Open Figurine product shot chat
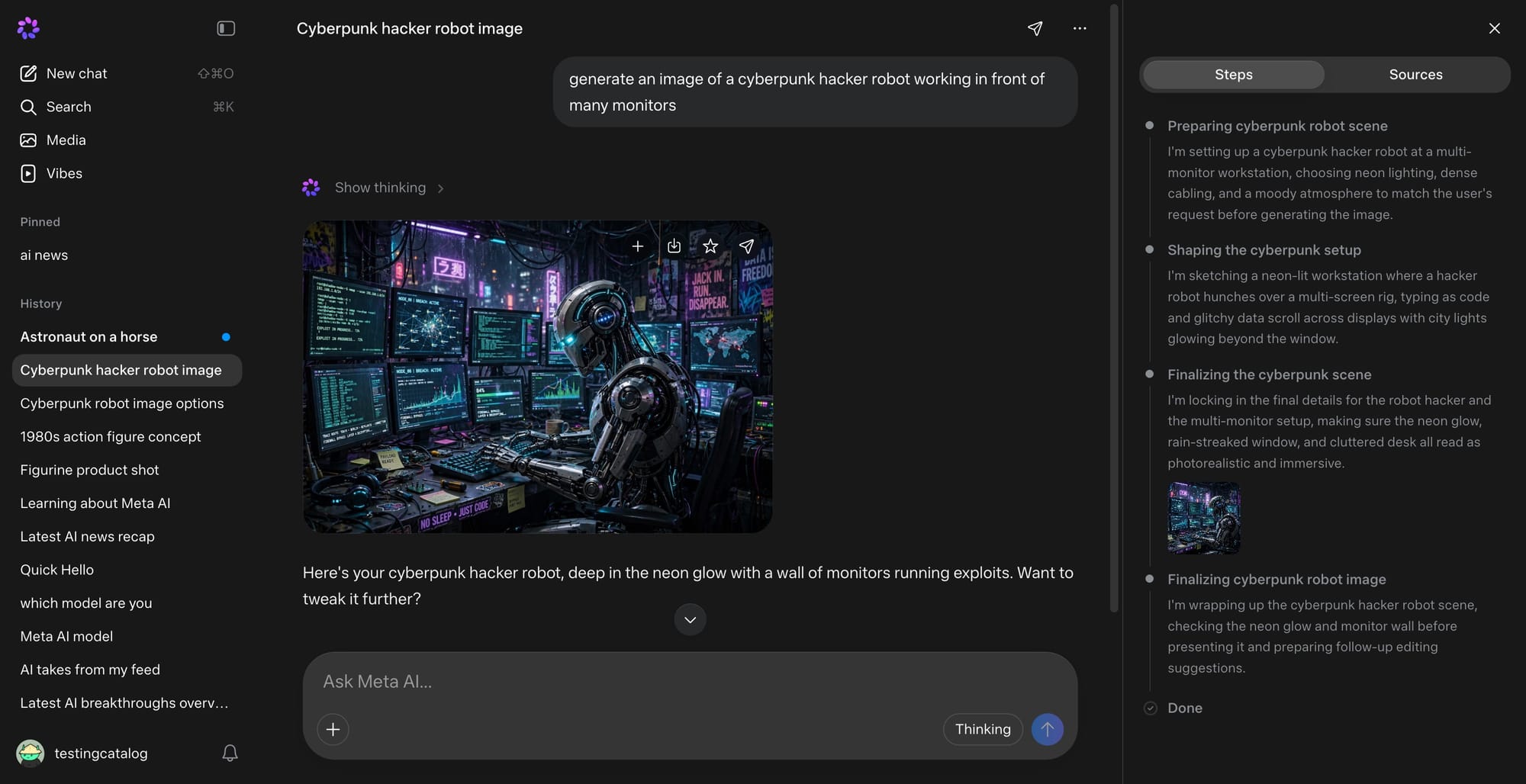Image resolution: width=1526 pixels, height=784 pixels. pyautogui.click(x=127, y=470)
